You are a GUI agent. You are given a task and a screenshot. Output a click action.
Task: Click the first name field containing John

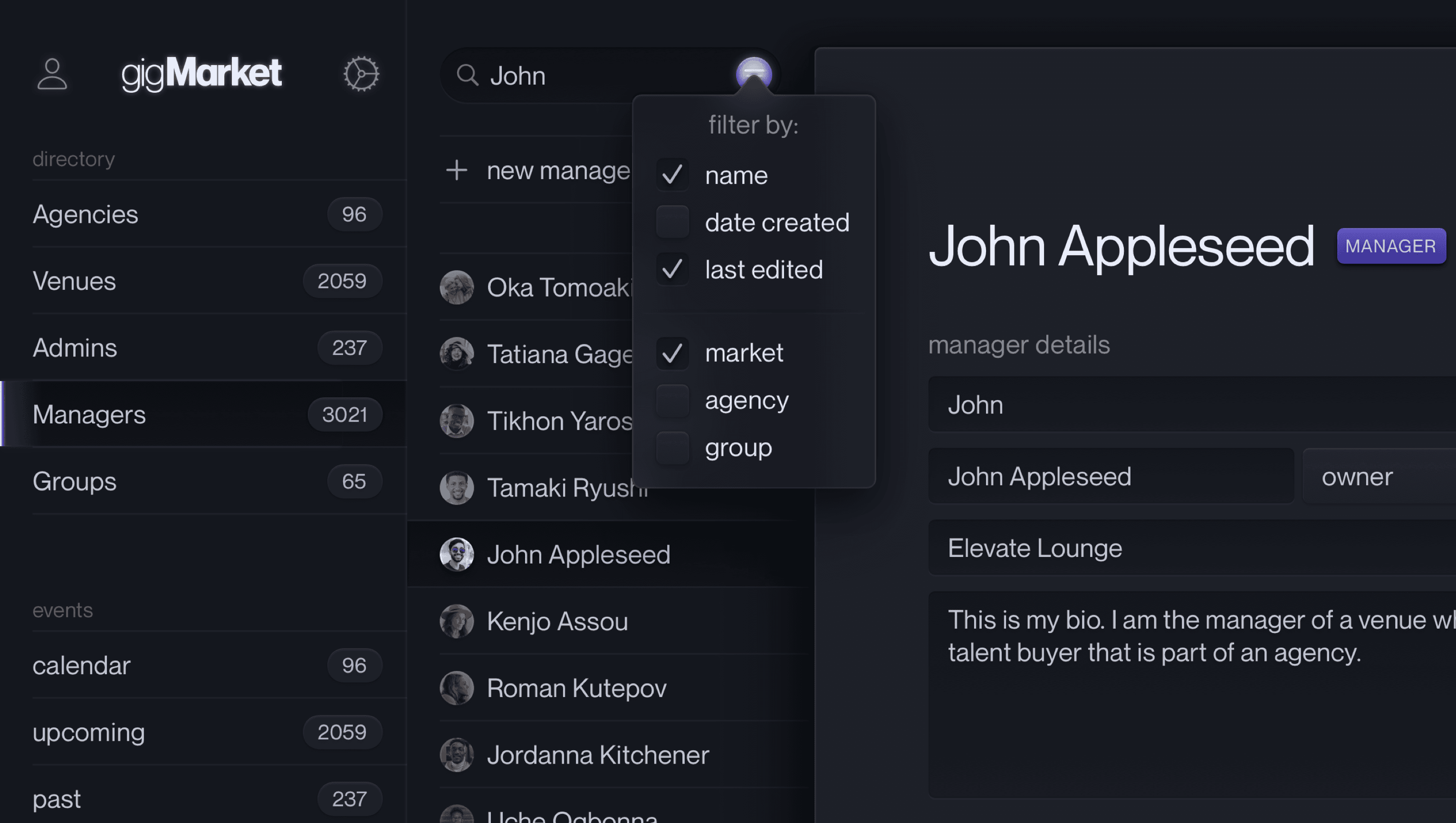click(1187, 405)
